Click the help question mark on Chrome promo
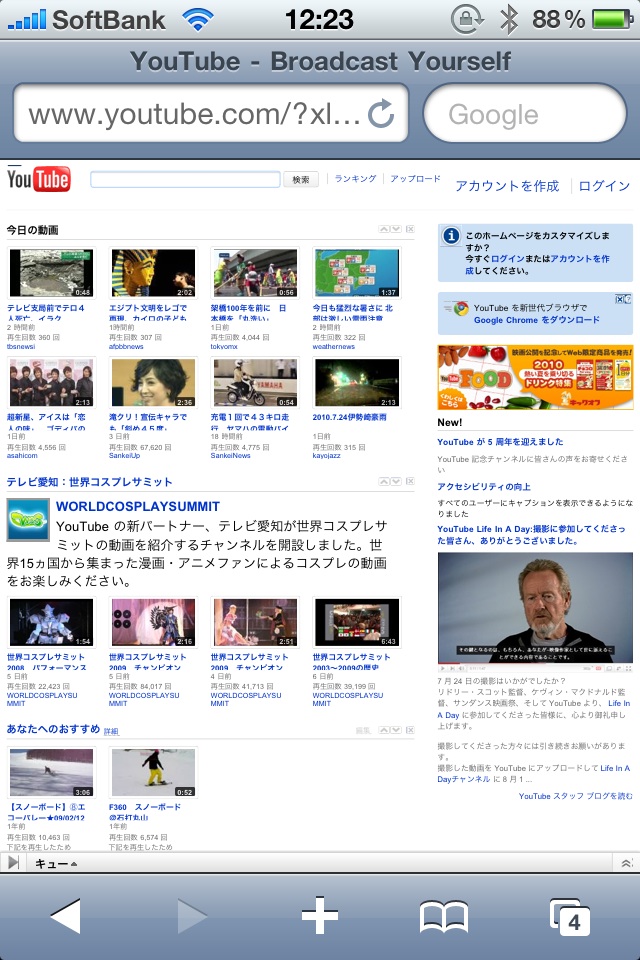Viewport: 640px width, 960px height. pos(627,299)
